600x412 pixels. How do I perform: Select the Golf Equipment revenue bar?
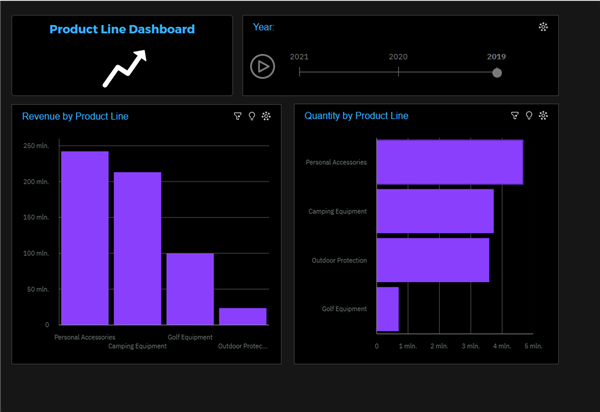coord(190,289)
